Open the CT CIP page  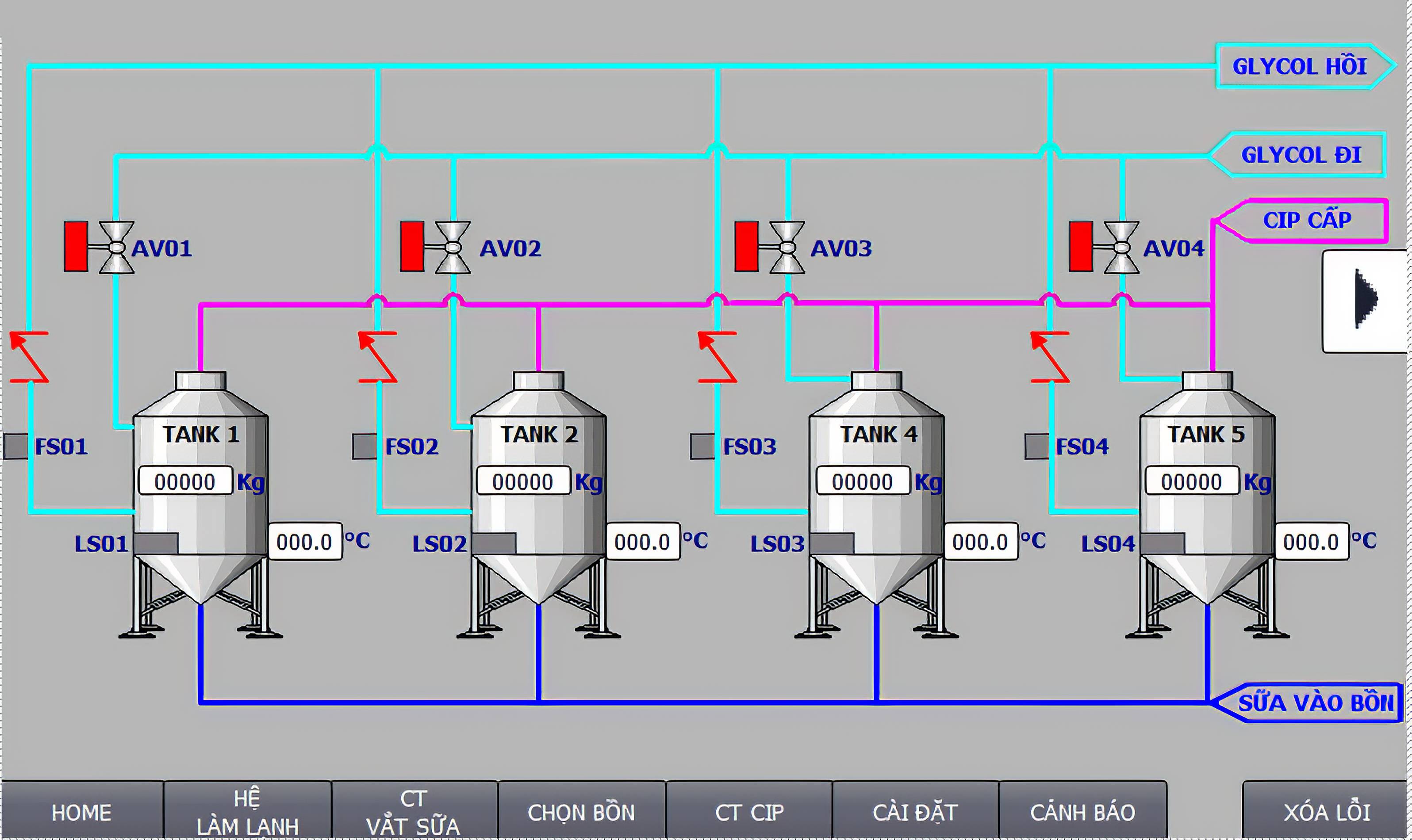pyautogui.click(x=749, y=810)
